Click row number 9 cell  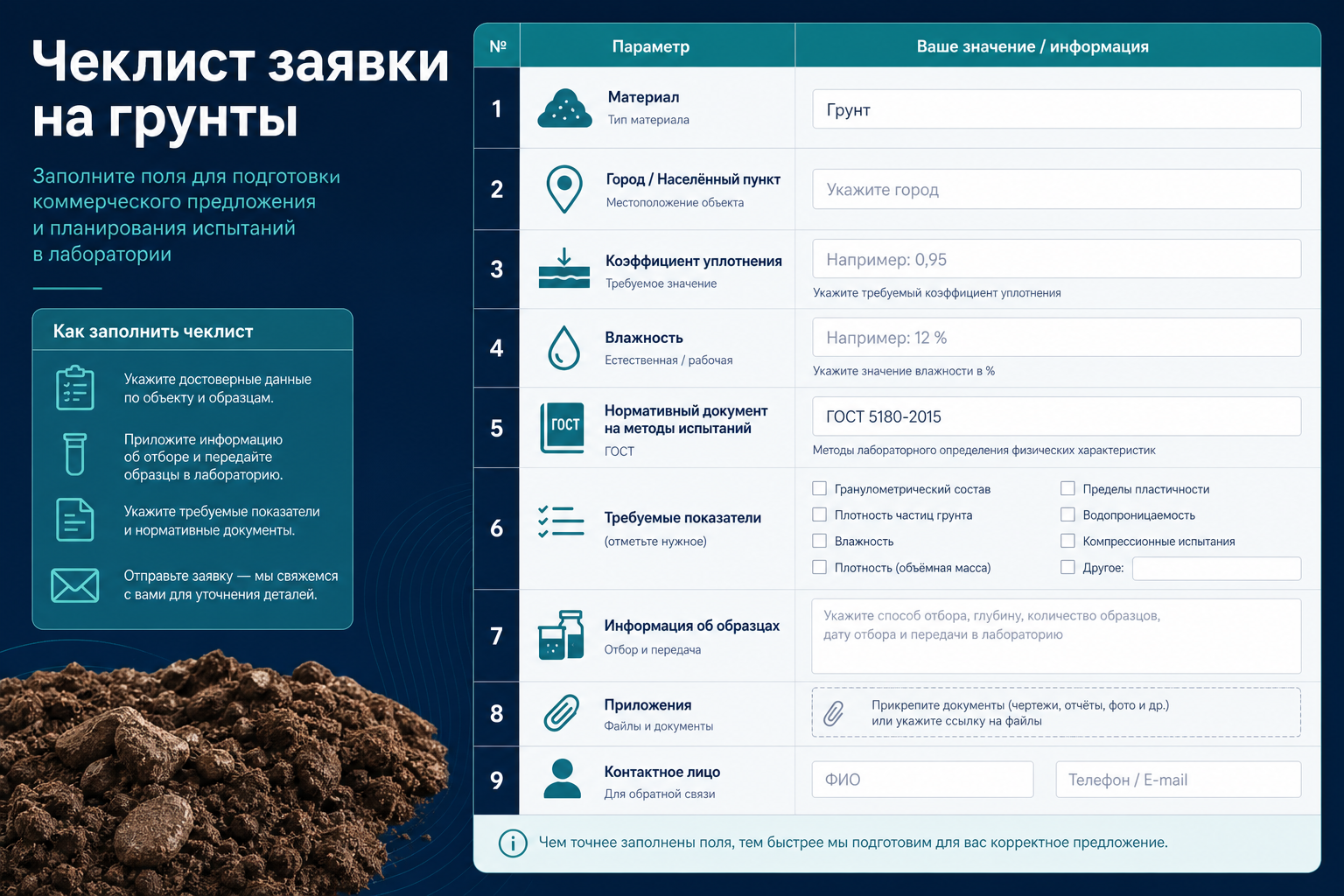497,780
